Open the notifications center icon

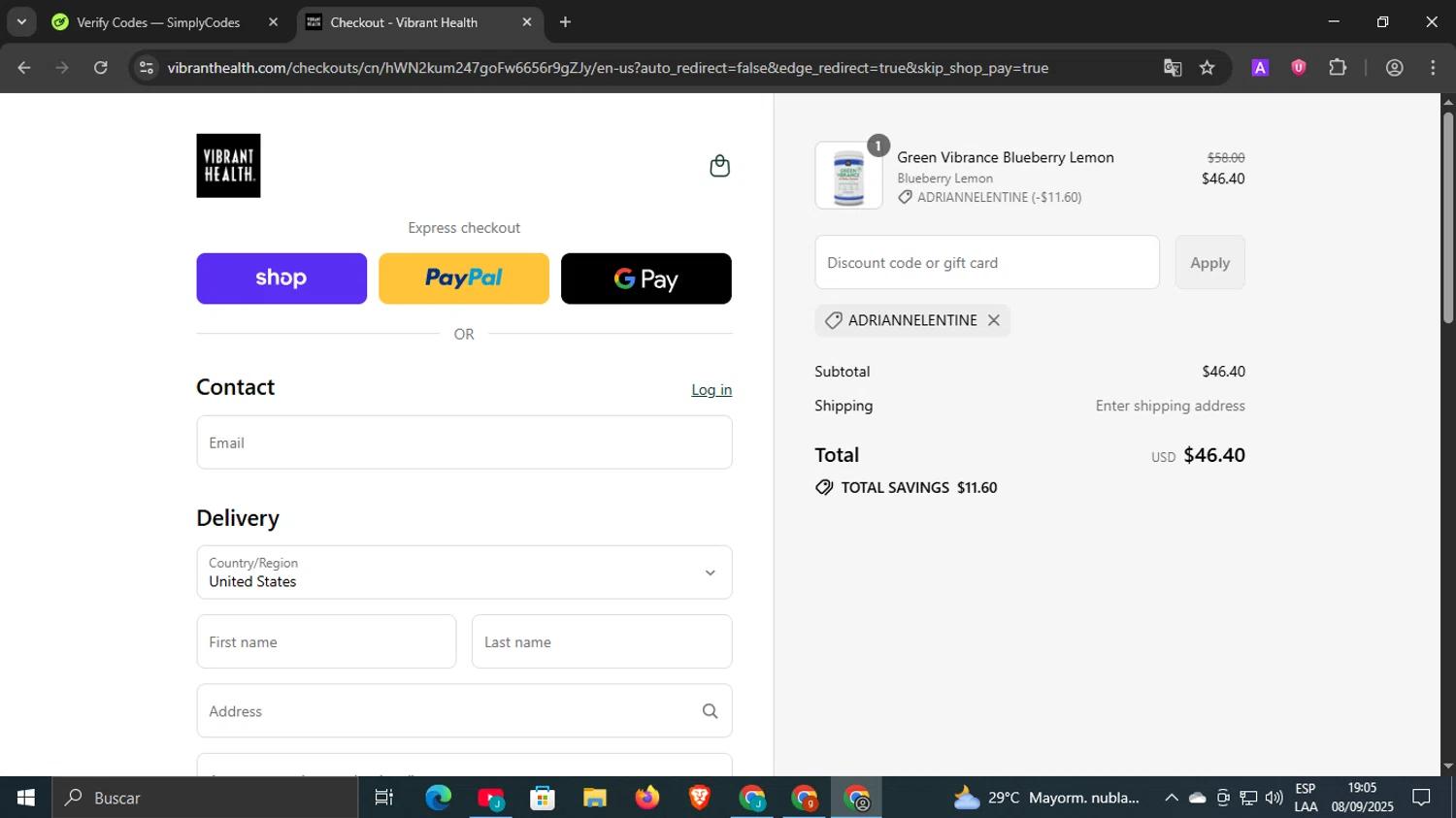point(1421,798)
